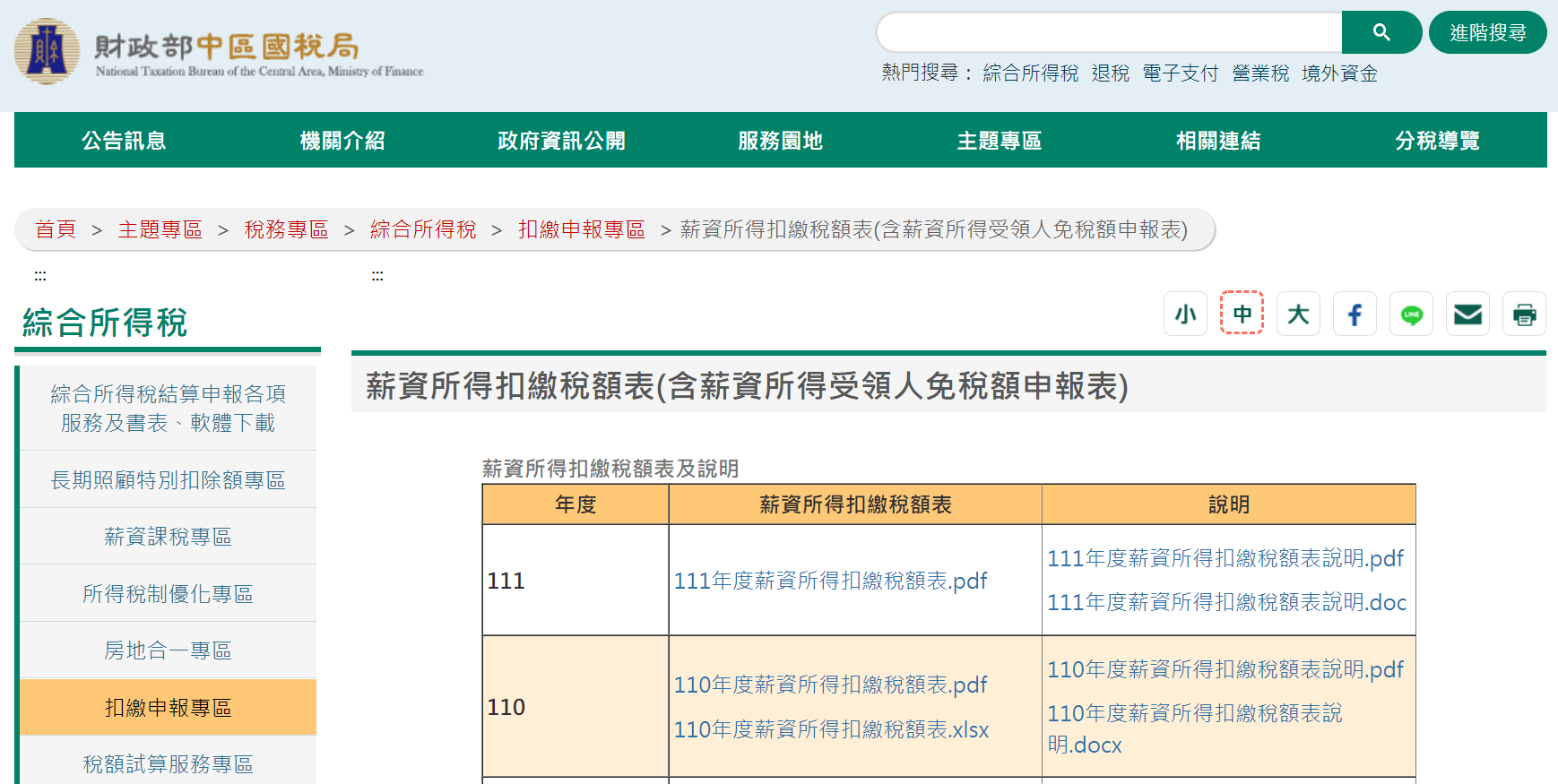Viewport: 1558px width, 784px height.
Task: Set font size to large (大)
Action: coord(1298,314)
